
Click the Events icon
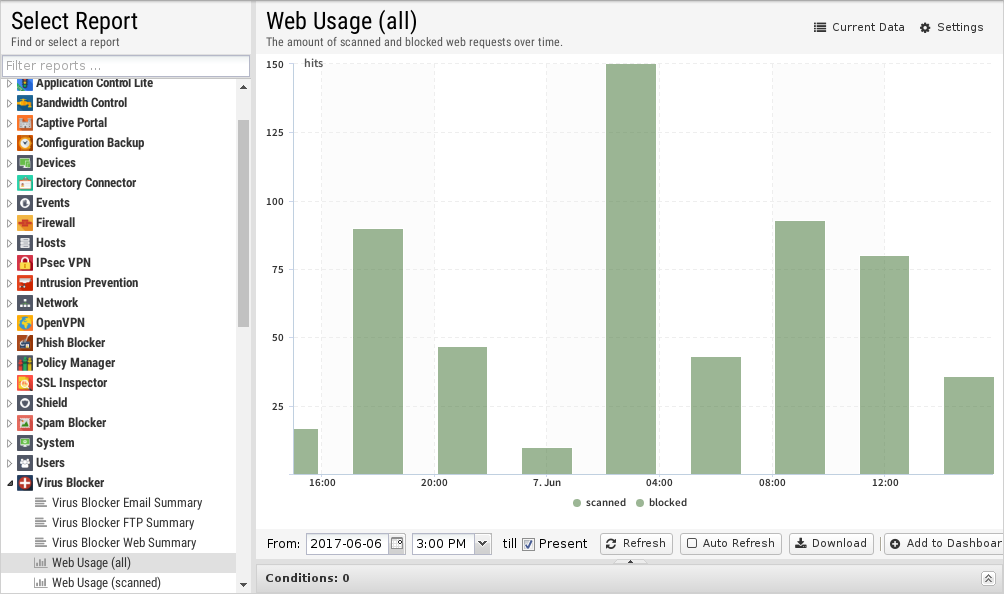coord(24,203)
